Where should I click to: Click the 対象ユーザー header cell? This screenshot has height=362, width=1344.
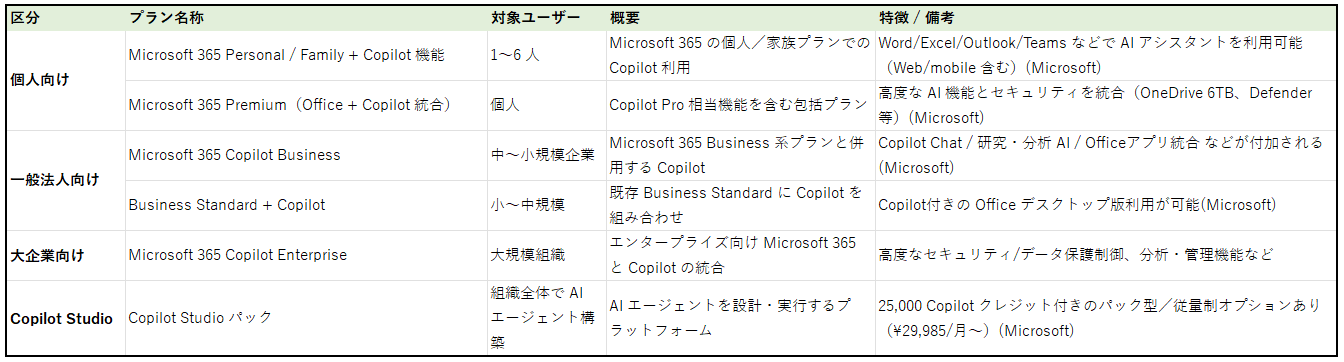click(547, 17)
